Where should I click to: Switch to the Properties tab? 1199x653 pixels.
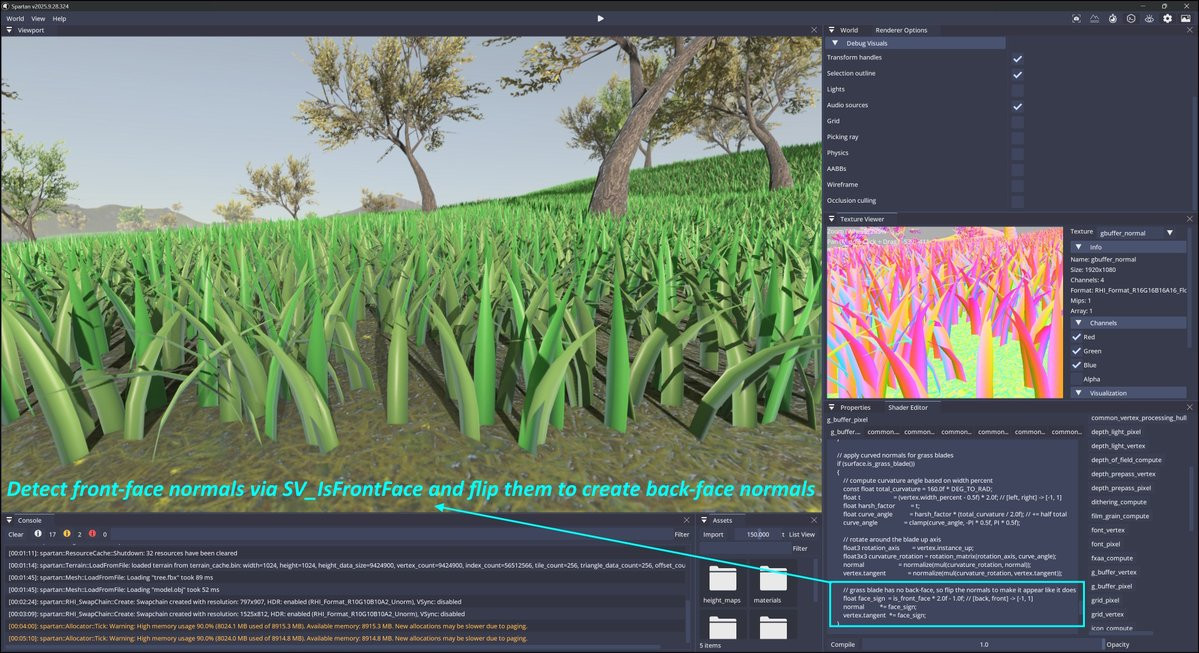(x=855, y=408)
